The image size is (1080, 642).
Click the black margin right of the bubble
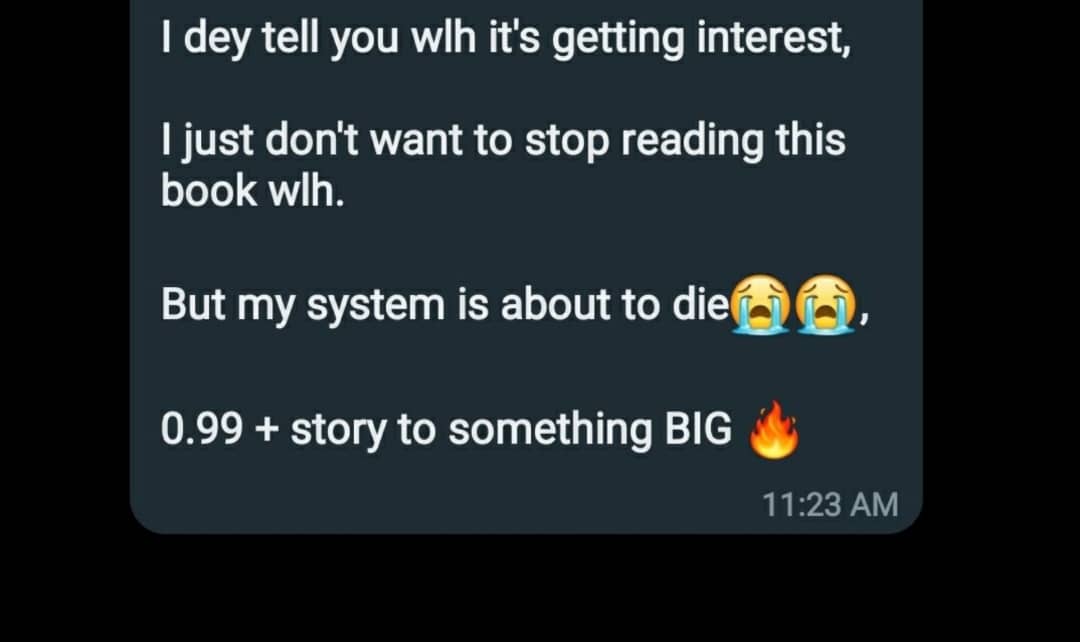click(x=1001, y=276)
